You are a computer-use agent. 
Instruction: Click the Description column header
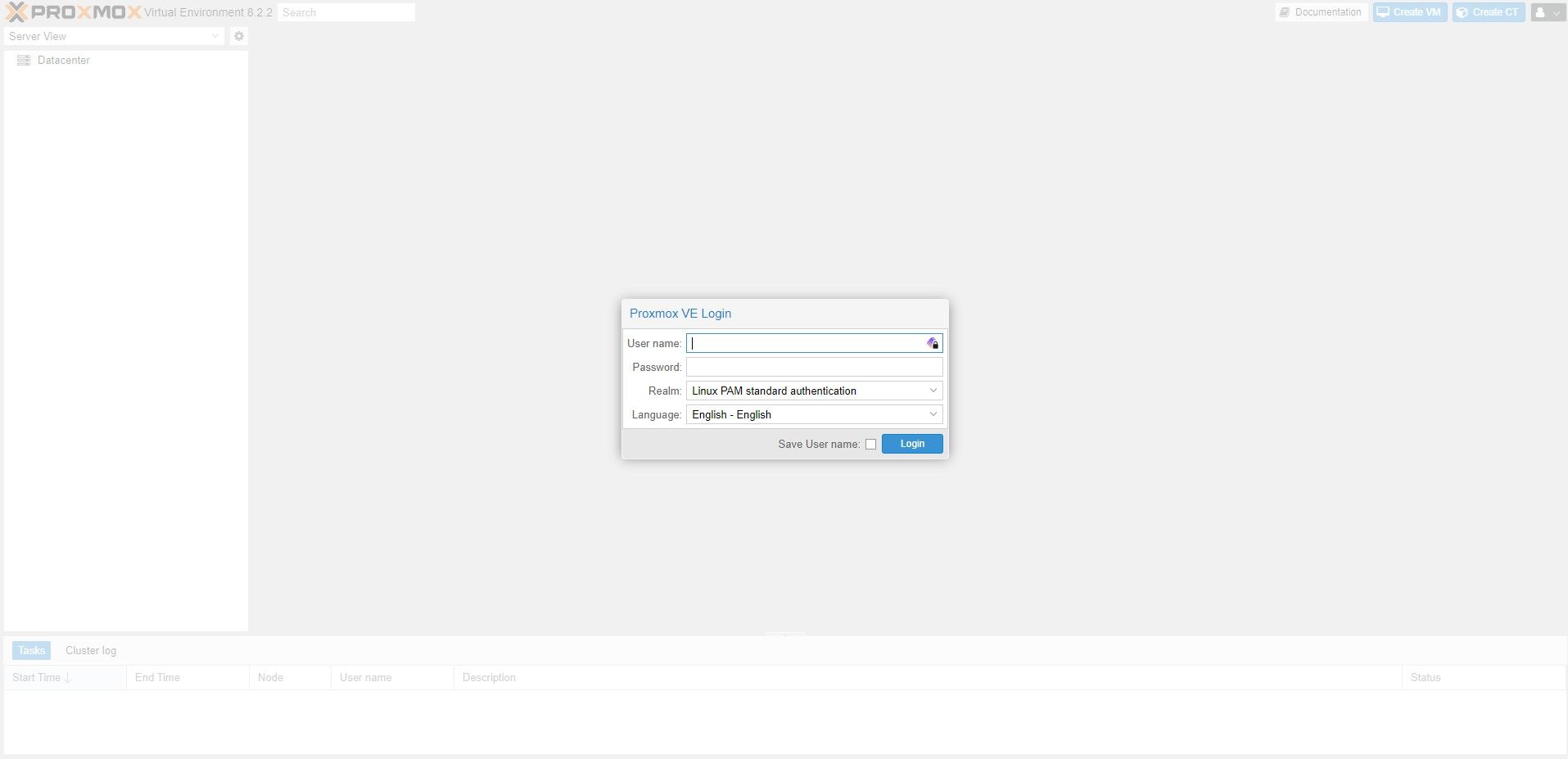pos(928,678)
